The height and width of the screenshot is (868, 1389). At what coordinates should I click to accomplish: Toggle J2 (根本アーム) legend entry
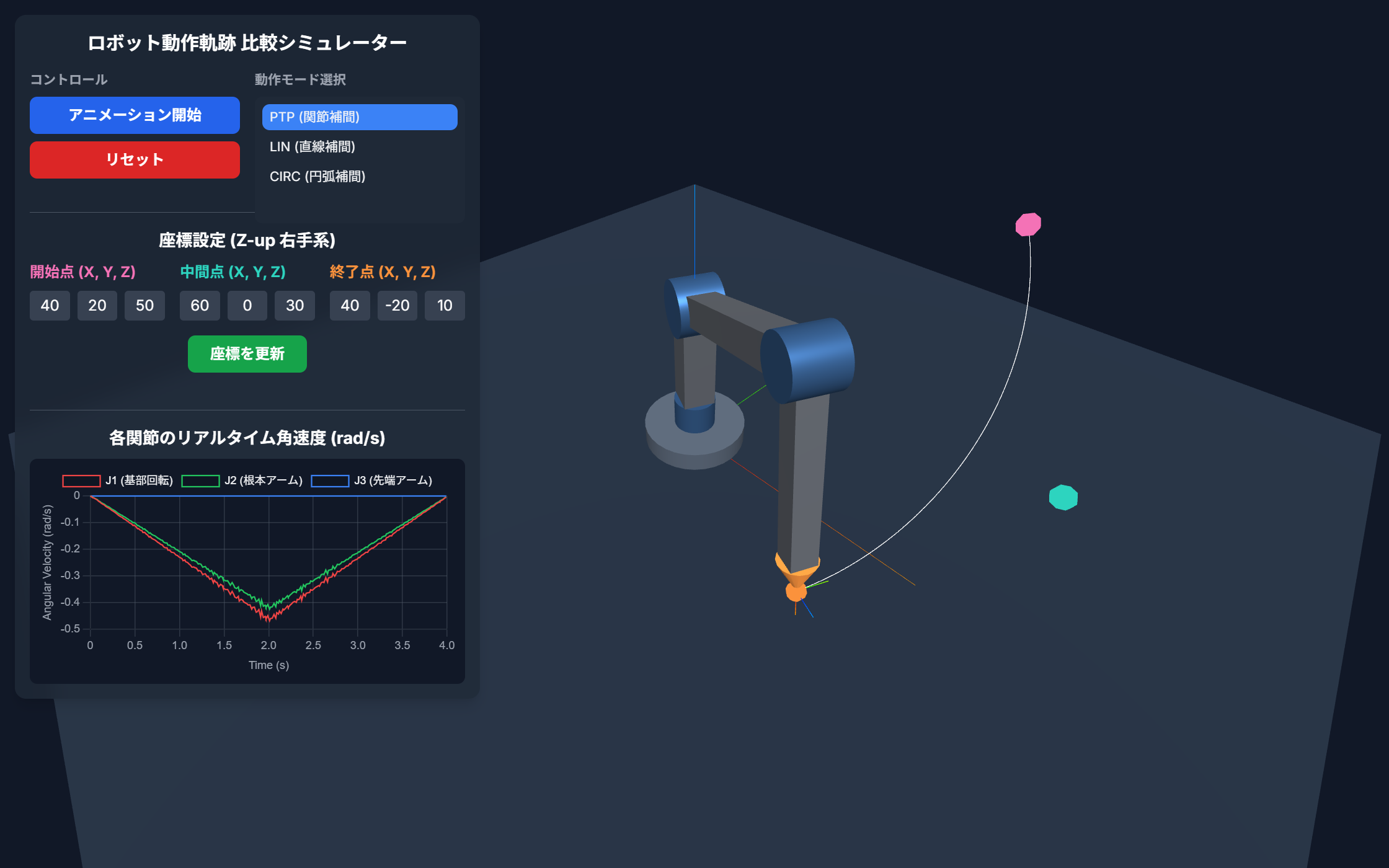pyautogui.click(x=242, y=480)
